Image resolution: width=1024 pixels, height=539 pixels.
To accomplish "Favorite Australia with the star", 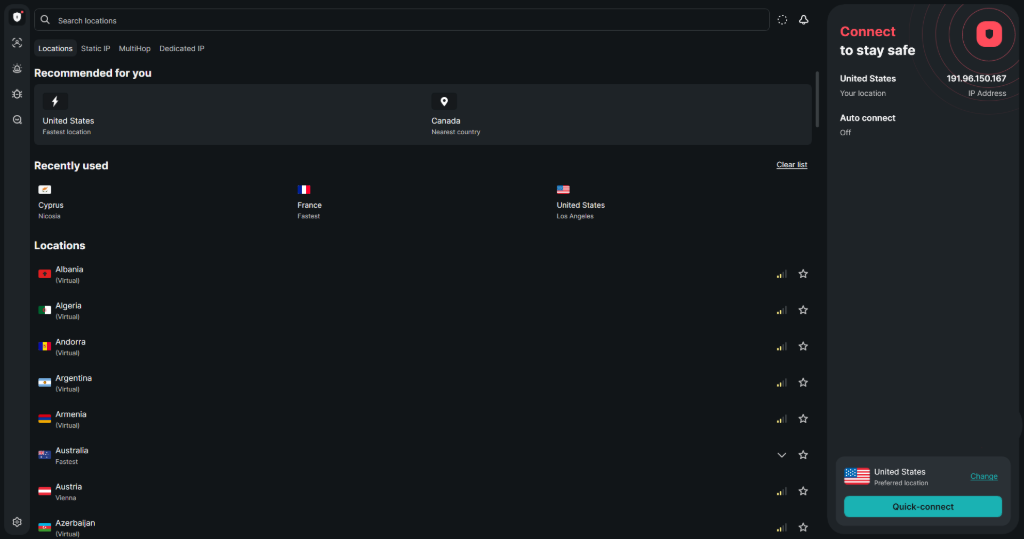I will [x=803, y=455].
